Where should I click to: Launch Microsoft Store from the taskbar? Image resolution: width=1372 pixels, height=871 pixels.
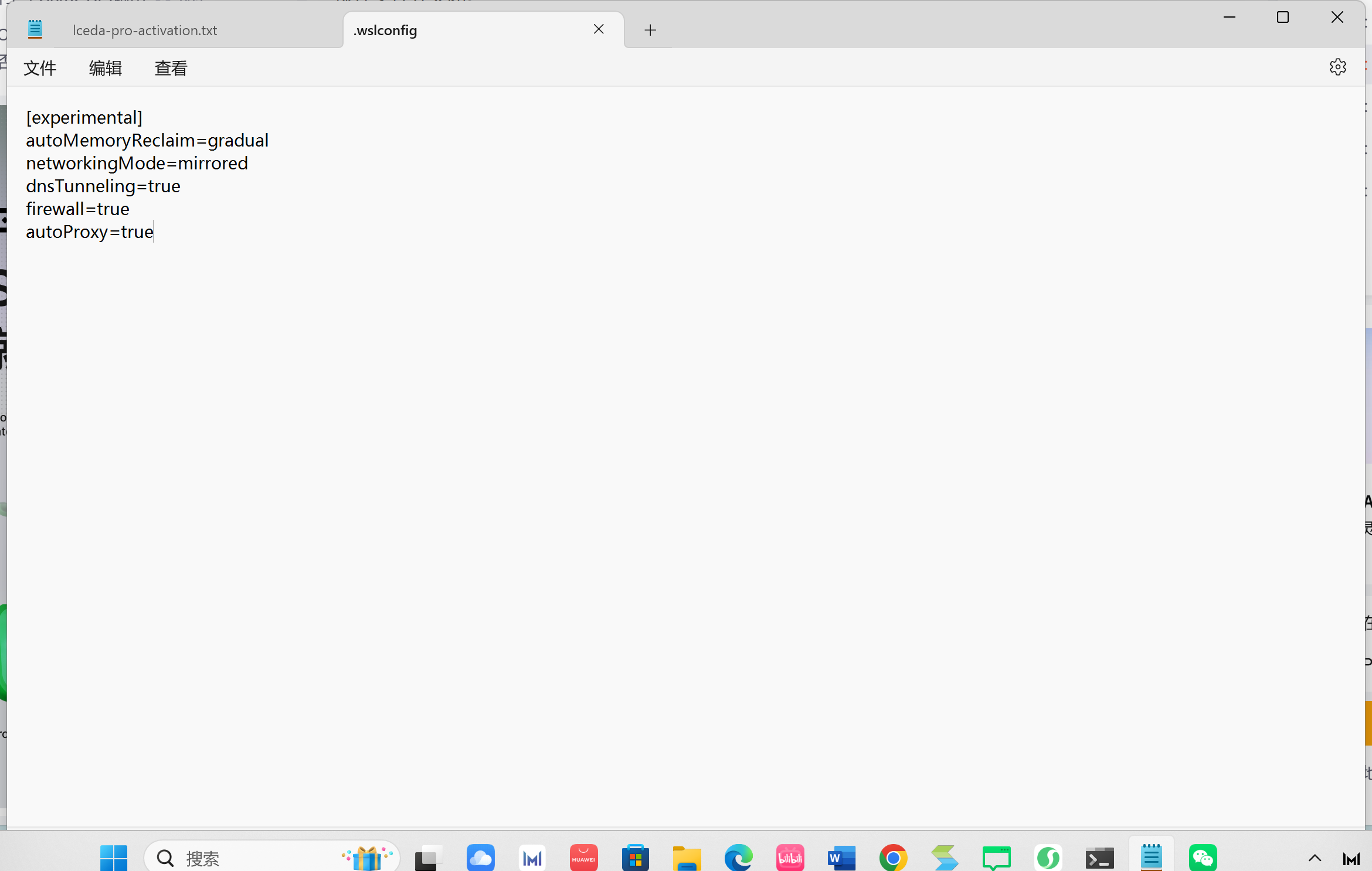tap(636, 858)
